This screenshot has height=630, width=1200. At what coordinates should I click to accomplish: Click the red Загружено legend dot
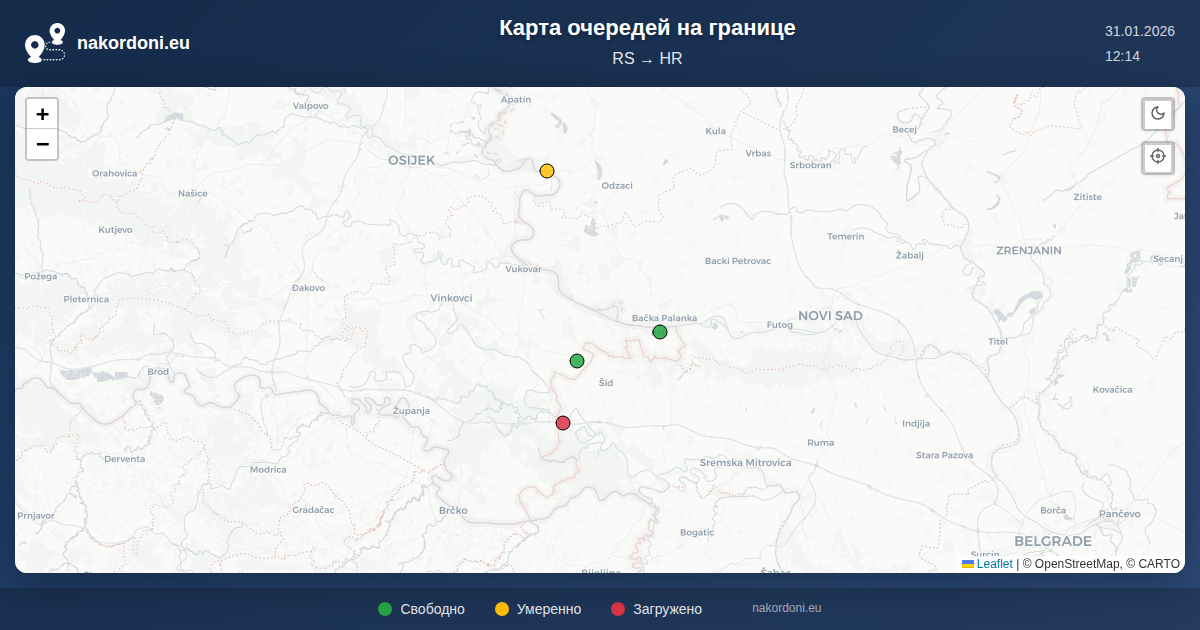(618, 609)
